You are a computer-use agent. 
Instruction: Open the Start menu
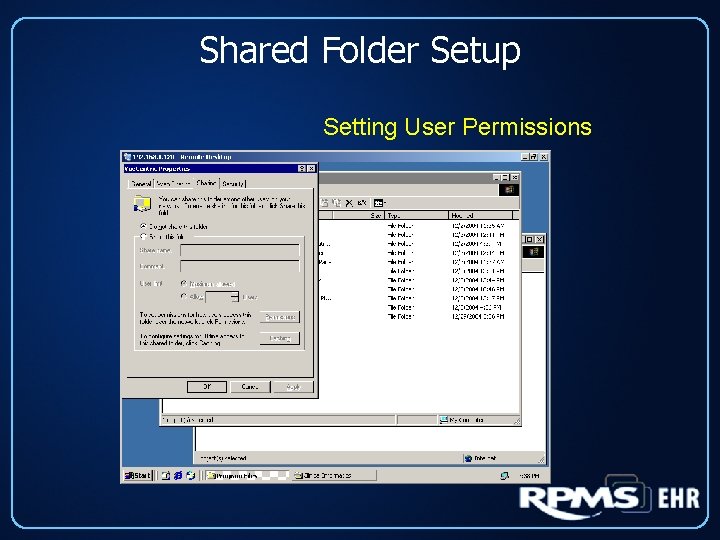(x=138, y=476)
